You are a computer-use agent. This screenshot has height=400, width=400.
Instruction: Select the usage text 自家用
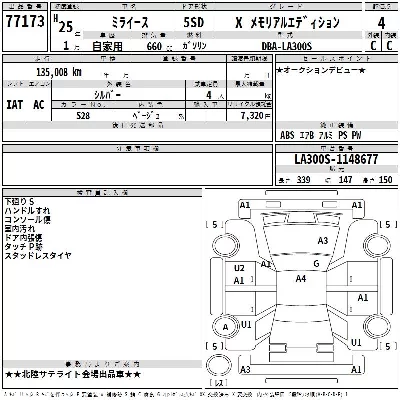(107, 46)
